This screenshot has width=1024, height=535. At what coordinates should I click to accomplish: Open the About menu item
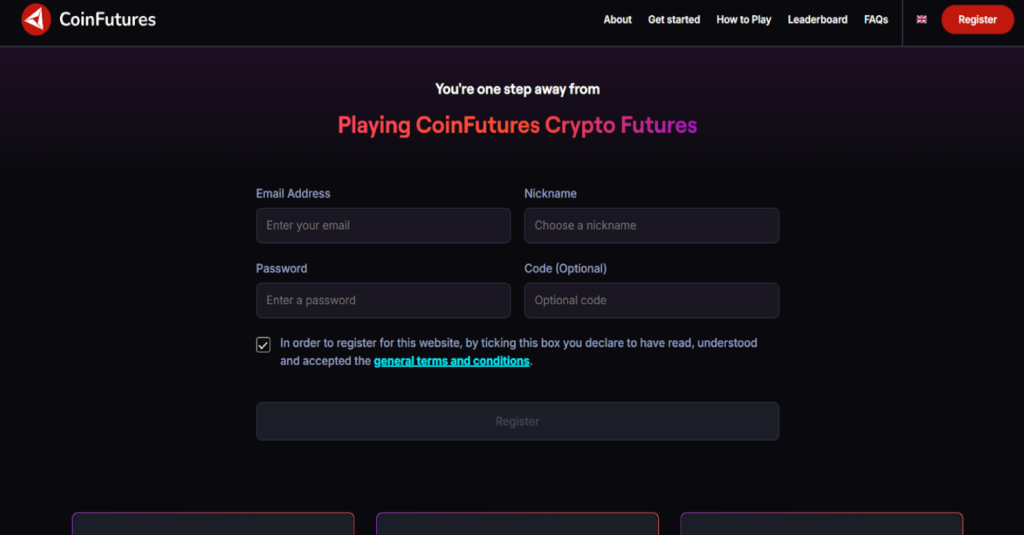[x=617, y=20]
